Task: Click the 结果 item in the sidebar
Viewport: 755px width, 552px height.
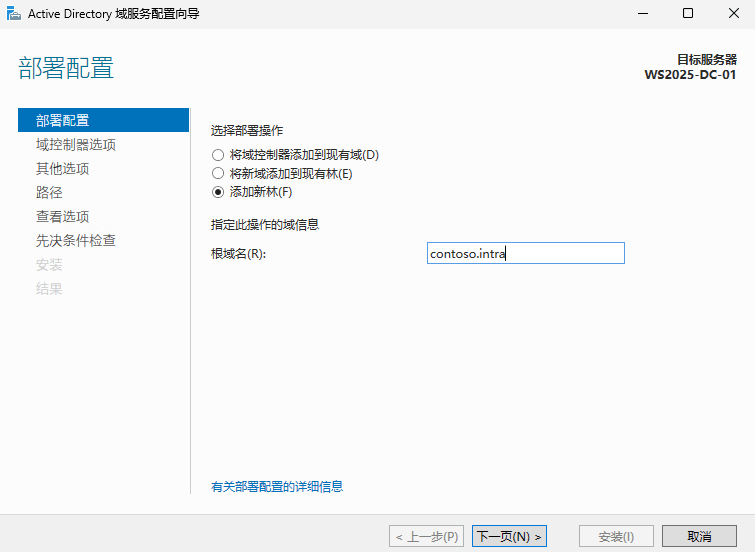Action: (49, 288)
